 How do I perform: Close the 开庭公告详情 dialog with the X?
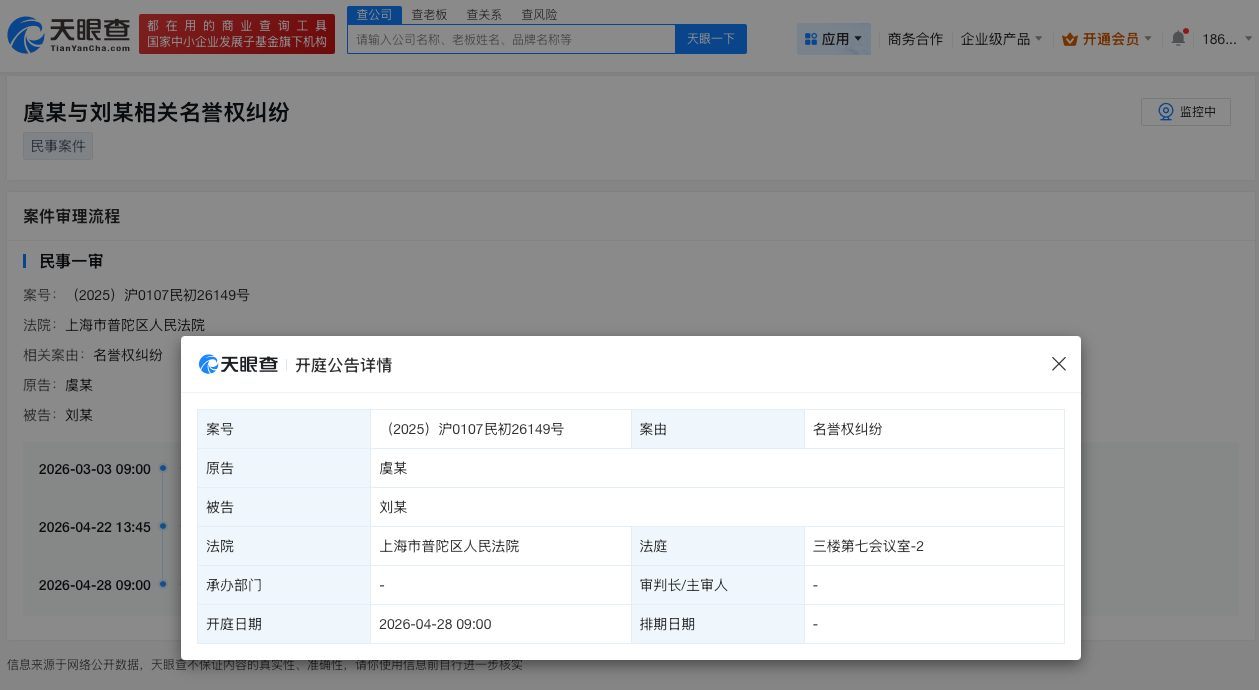coord(1058,364)
